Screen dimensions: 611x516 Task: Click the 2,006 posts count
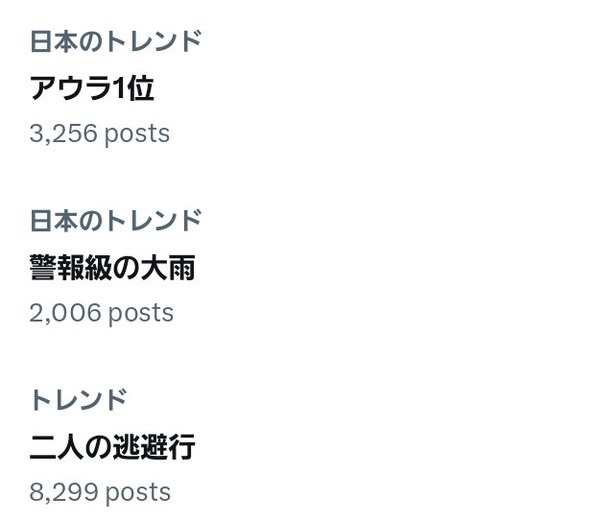[x=101, y=313]
